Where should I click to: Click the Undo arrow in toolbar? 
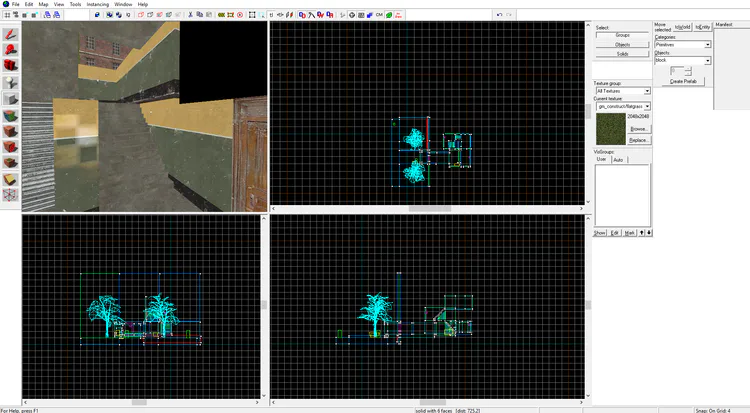pos(499,15)
